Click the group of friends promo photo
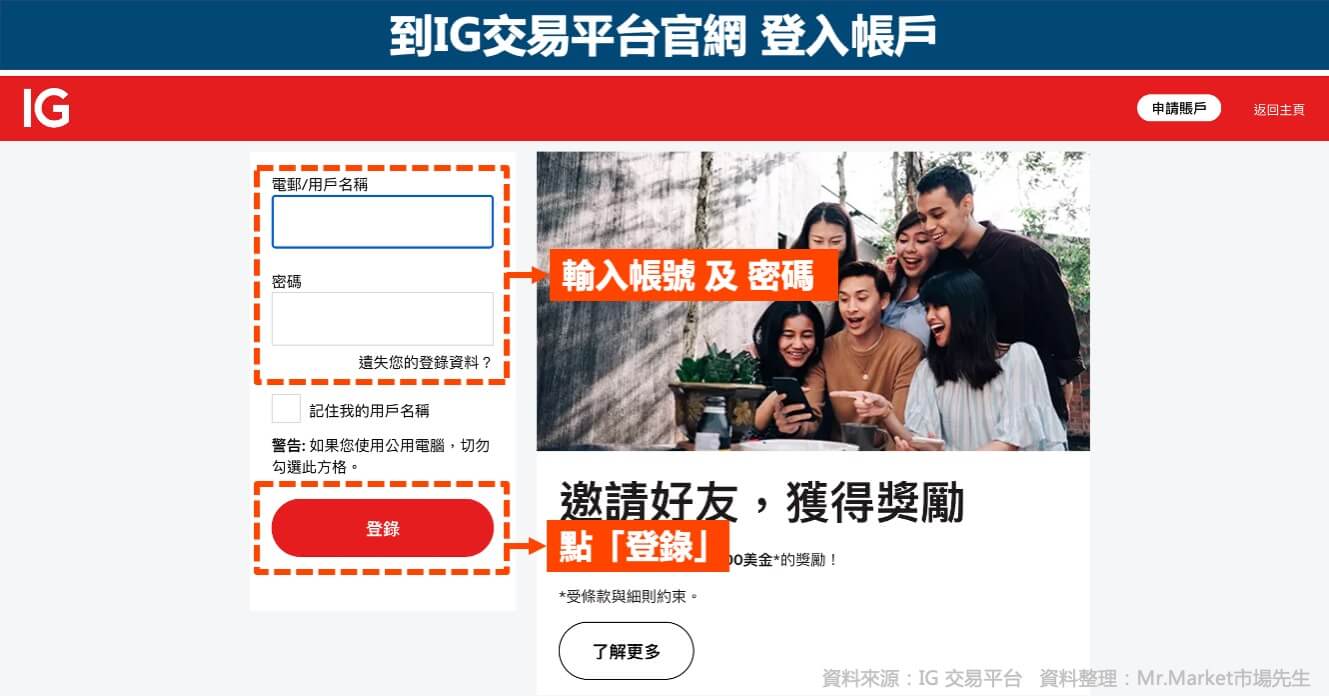 813,301
